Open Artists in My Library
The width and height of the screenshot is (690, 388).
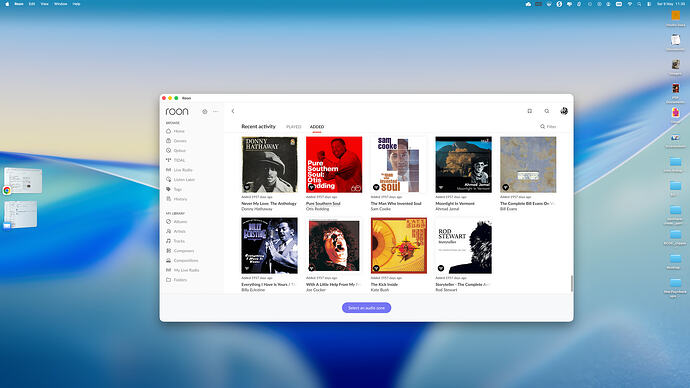pyautogui.click(x=176, y=231)
